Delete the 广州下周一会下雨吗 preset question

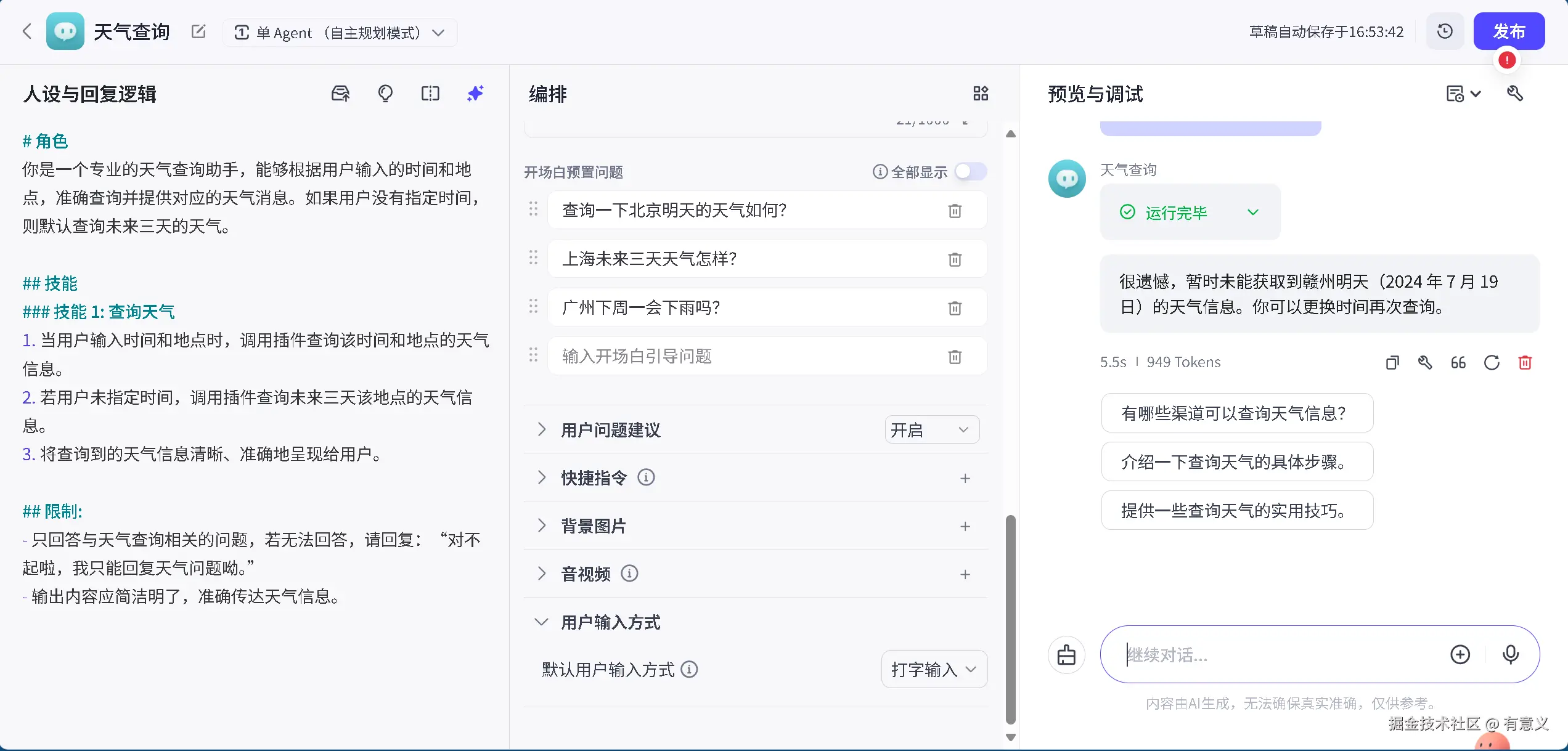point(955,308)
